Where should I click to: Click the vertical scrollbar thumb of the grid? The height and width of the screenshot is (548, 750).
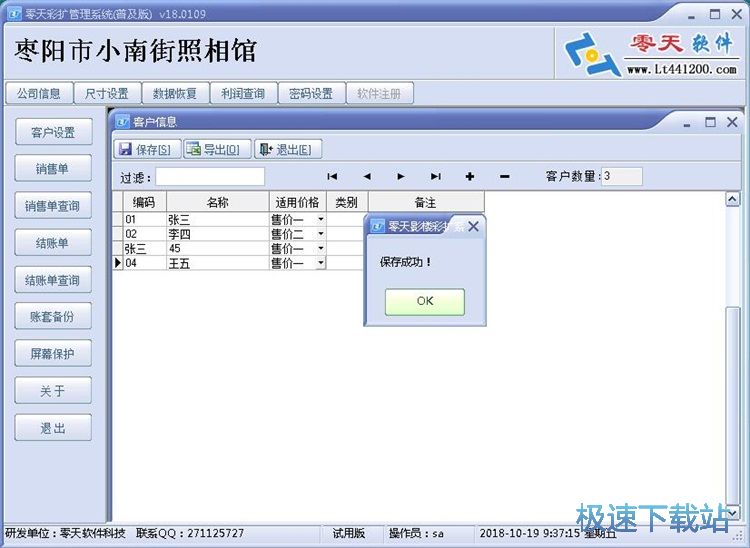click(732, 404)
